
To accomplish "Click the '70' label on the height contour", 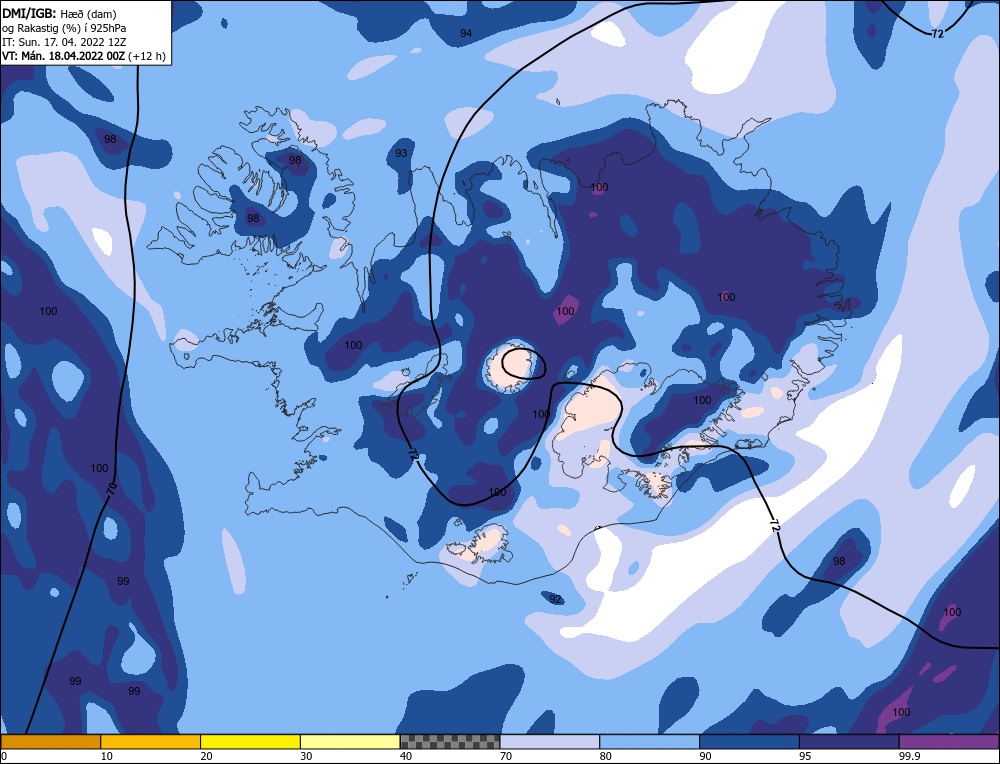I will [111, 489].
